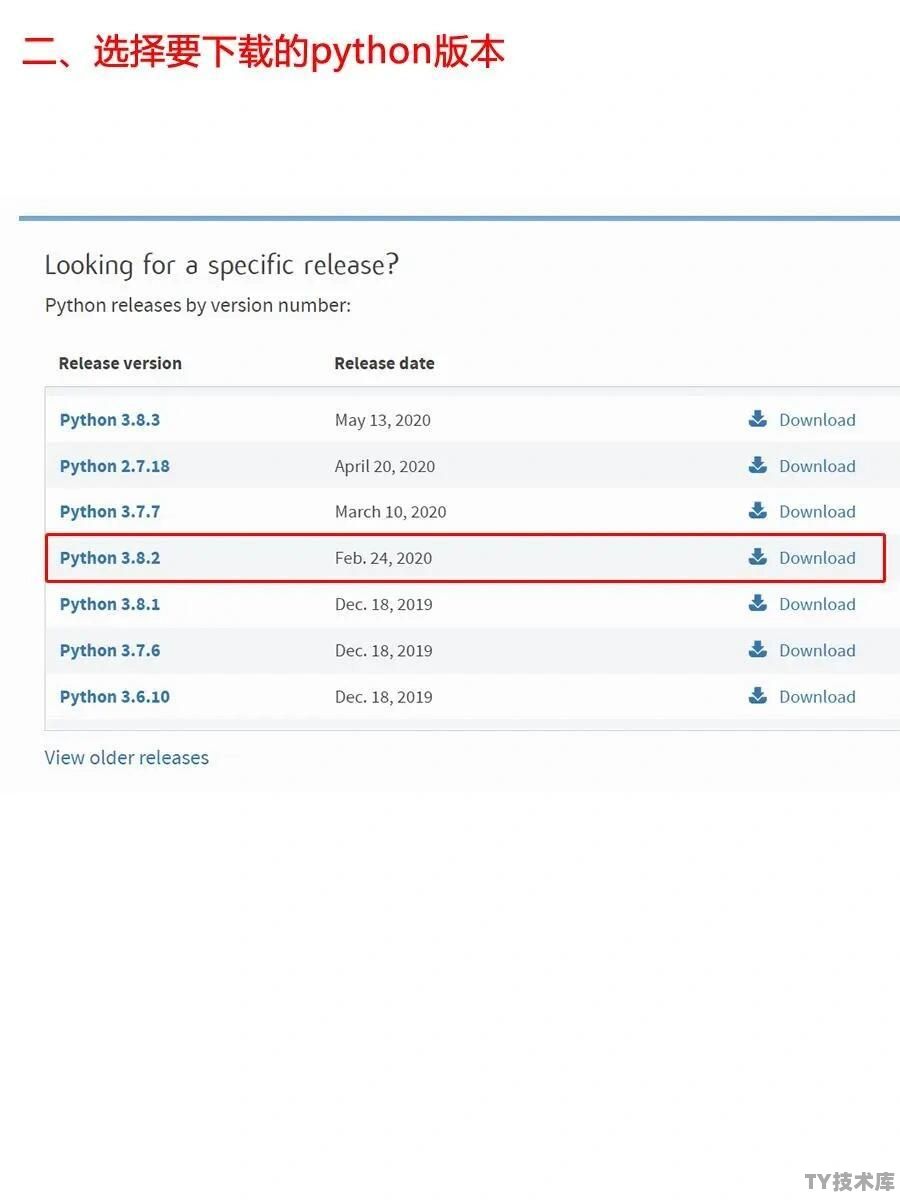Click download icon for Python 3.8.1

click(758, 603)
